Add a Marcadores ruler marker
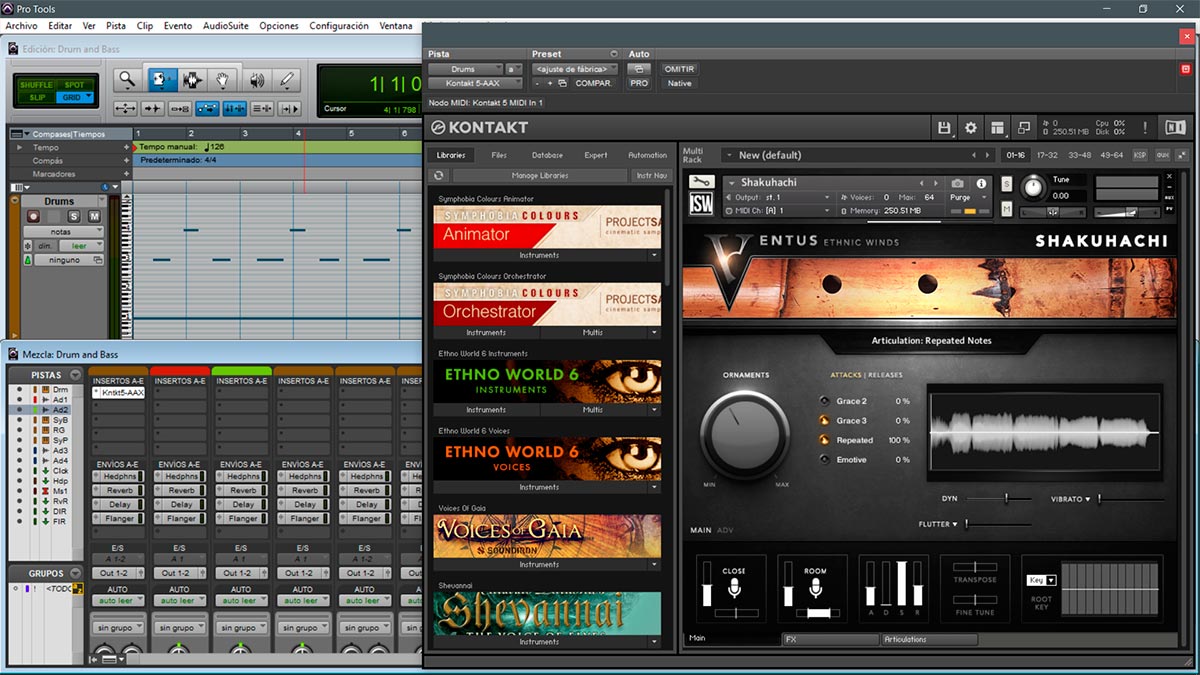The height and width of the screenshot is (675, 1200). 126,174
